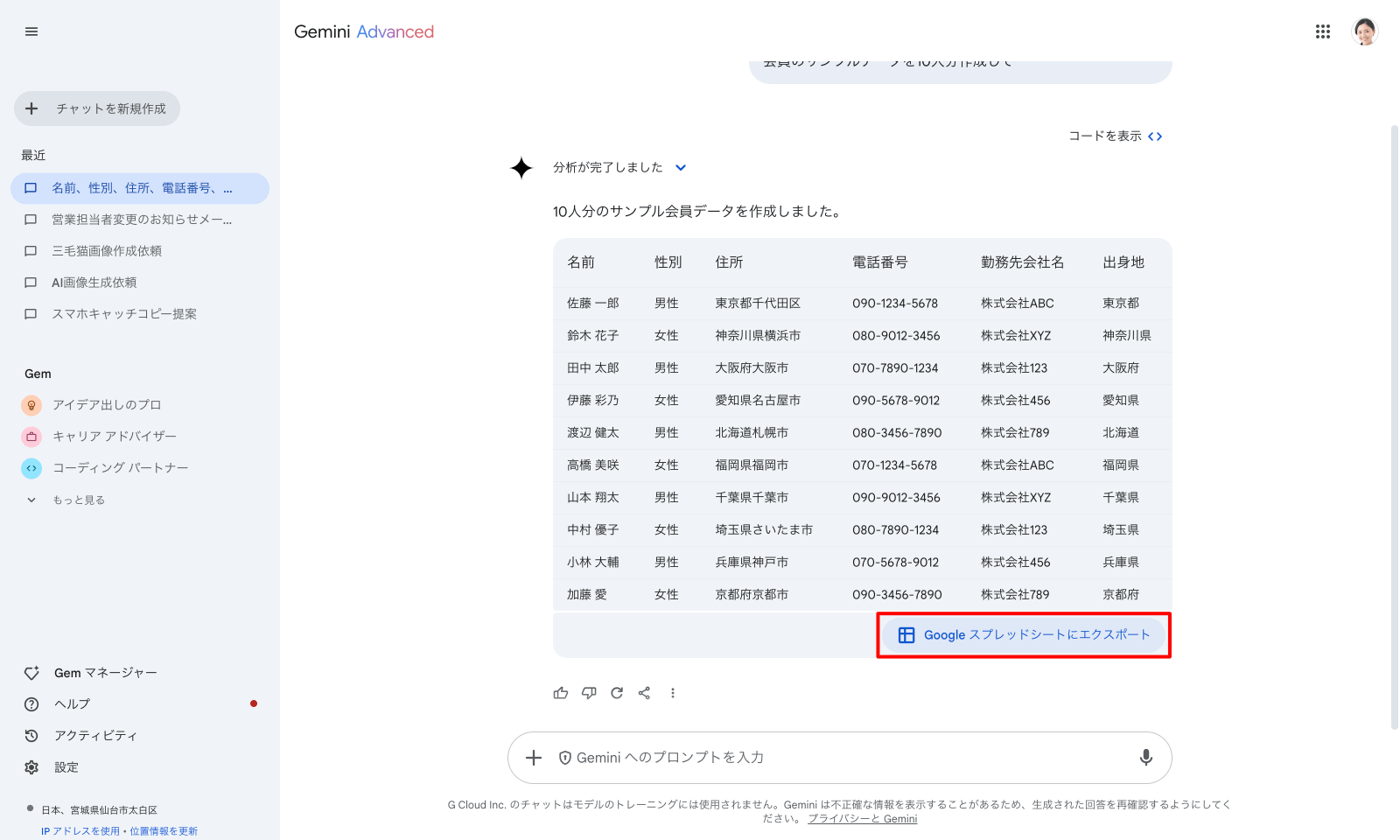Select cell 山本 翔太
This screenshot has height=840, width=1400.
pos(593,498)
